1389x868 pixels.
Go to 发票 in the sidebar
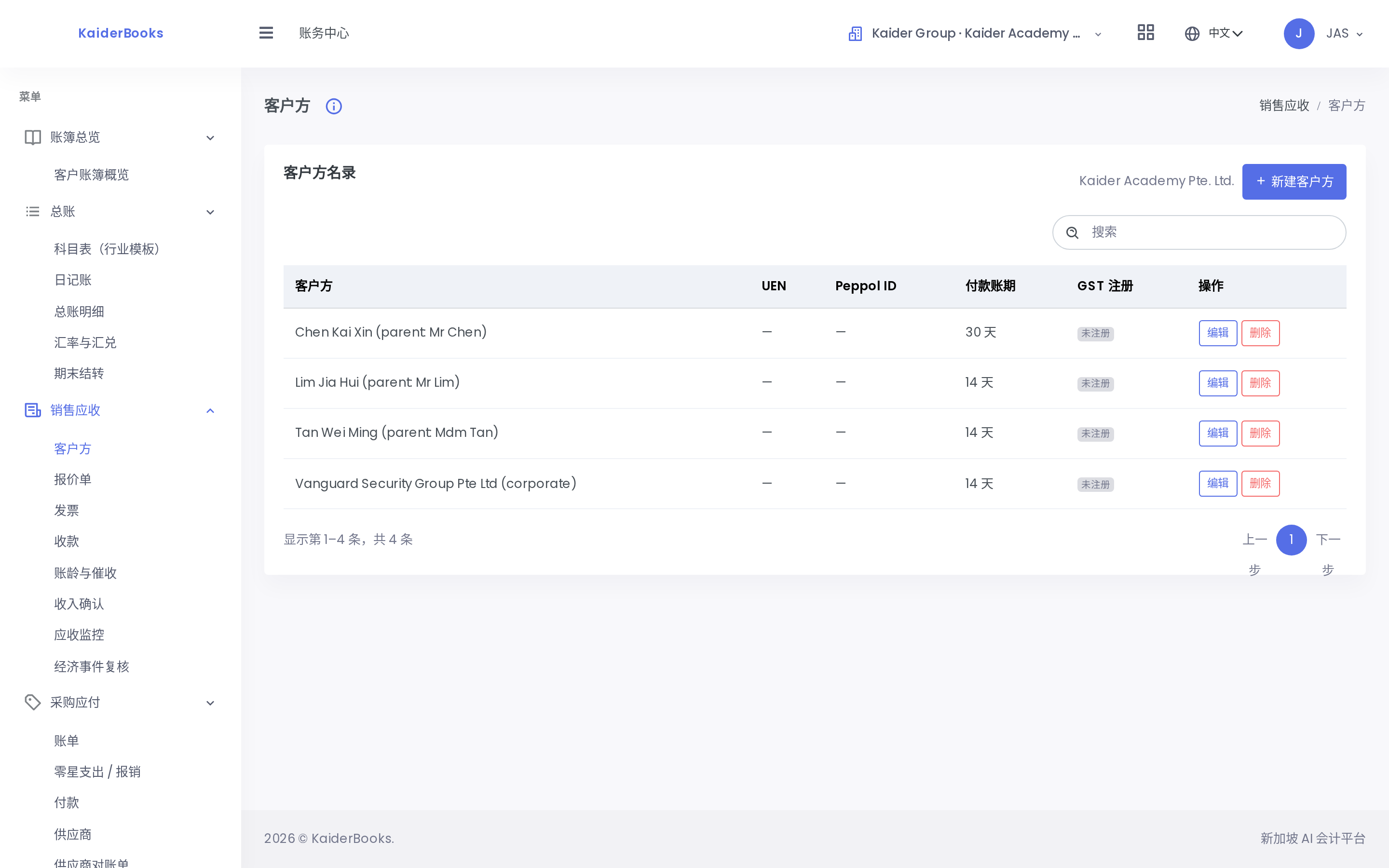pyautogui.click(x=67, y=510)
